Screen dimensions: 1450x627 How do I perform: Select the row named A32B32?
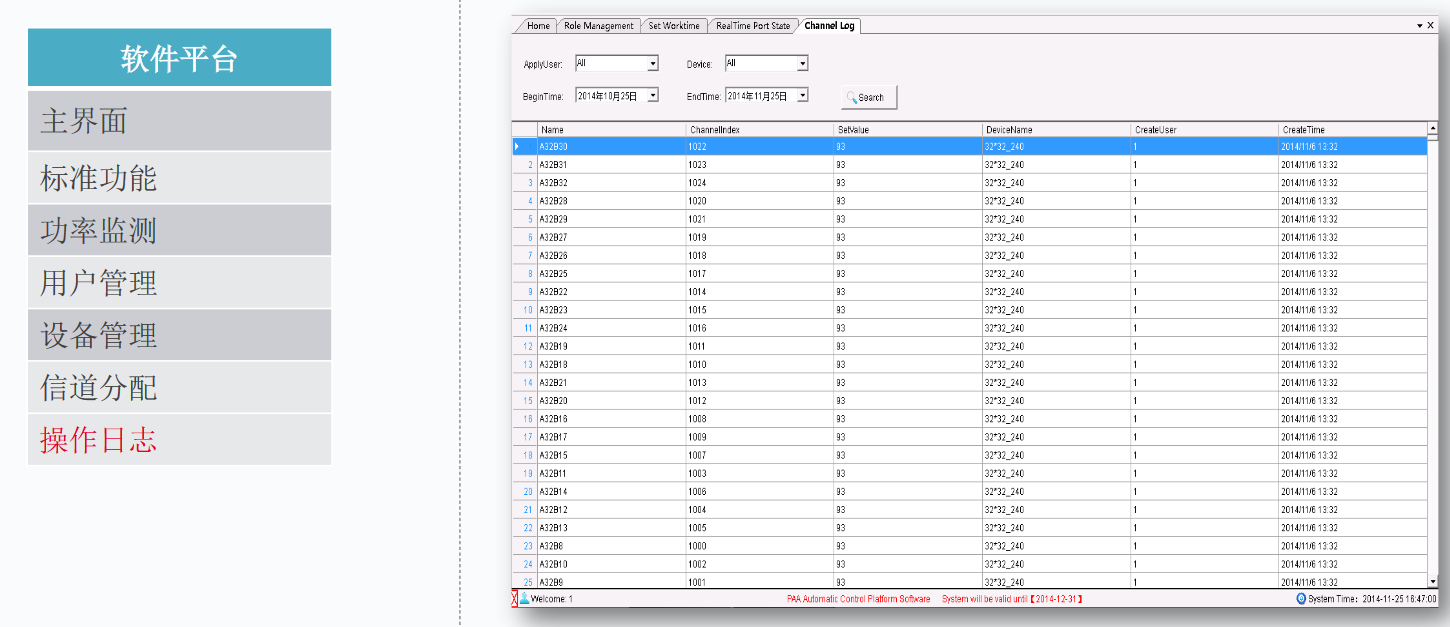(969, 183)
